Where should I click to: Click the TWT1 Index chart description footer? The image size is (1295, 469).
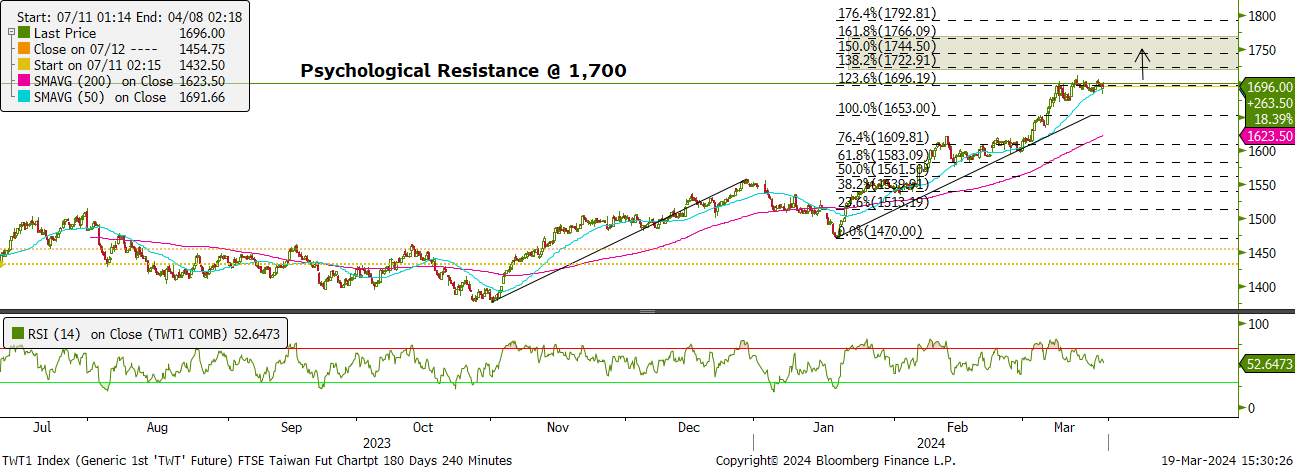tap(256, 460)
